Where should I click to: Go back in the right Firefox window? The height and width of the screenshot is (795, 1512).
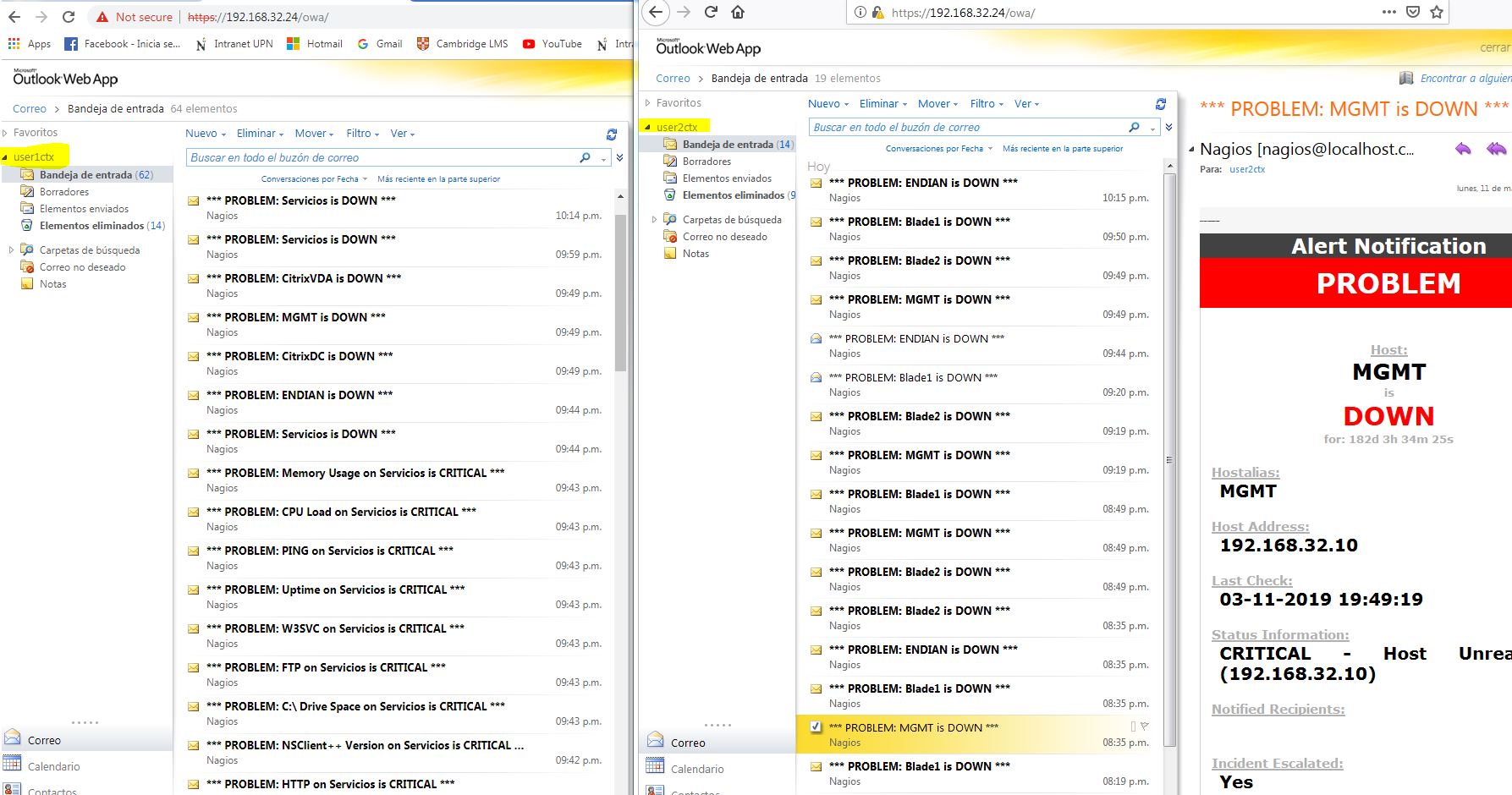point(656,12)
